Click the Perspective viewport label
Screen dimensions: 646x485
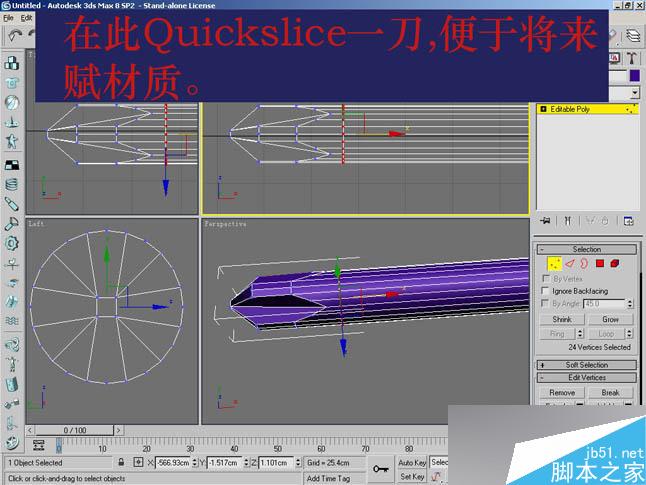225,224
